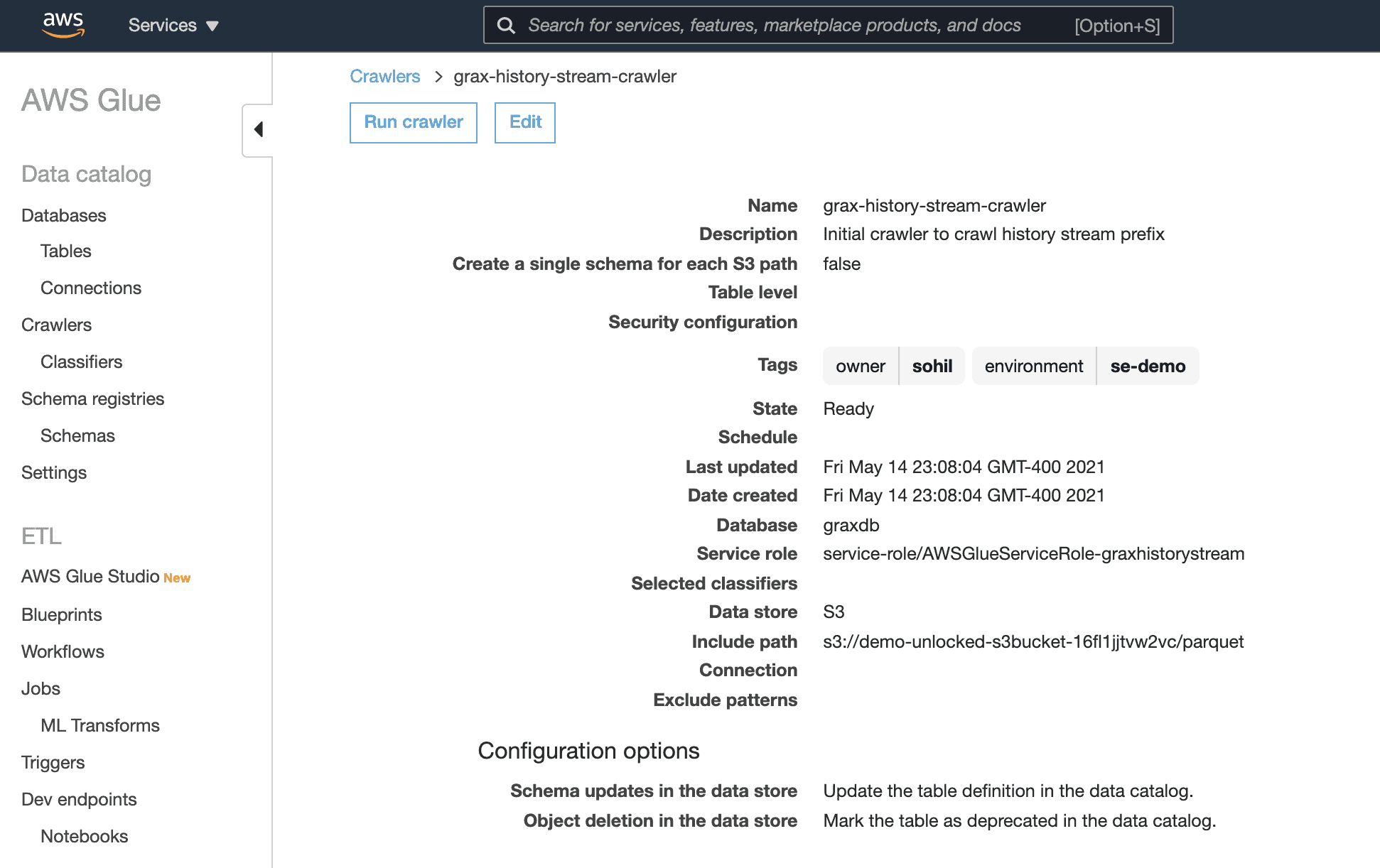This screenshot has width=1380, height=868.
Task: Click the s3 include path value
Action: point(1033,641)
